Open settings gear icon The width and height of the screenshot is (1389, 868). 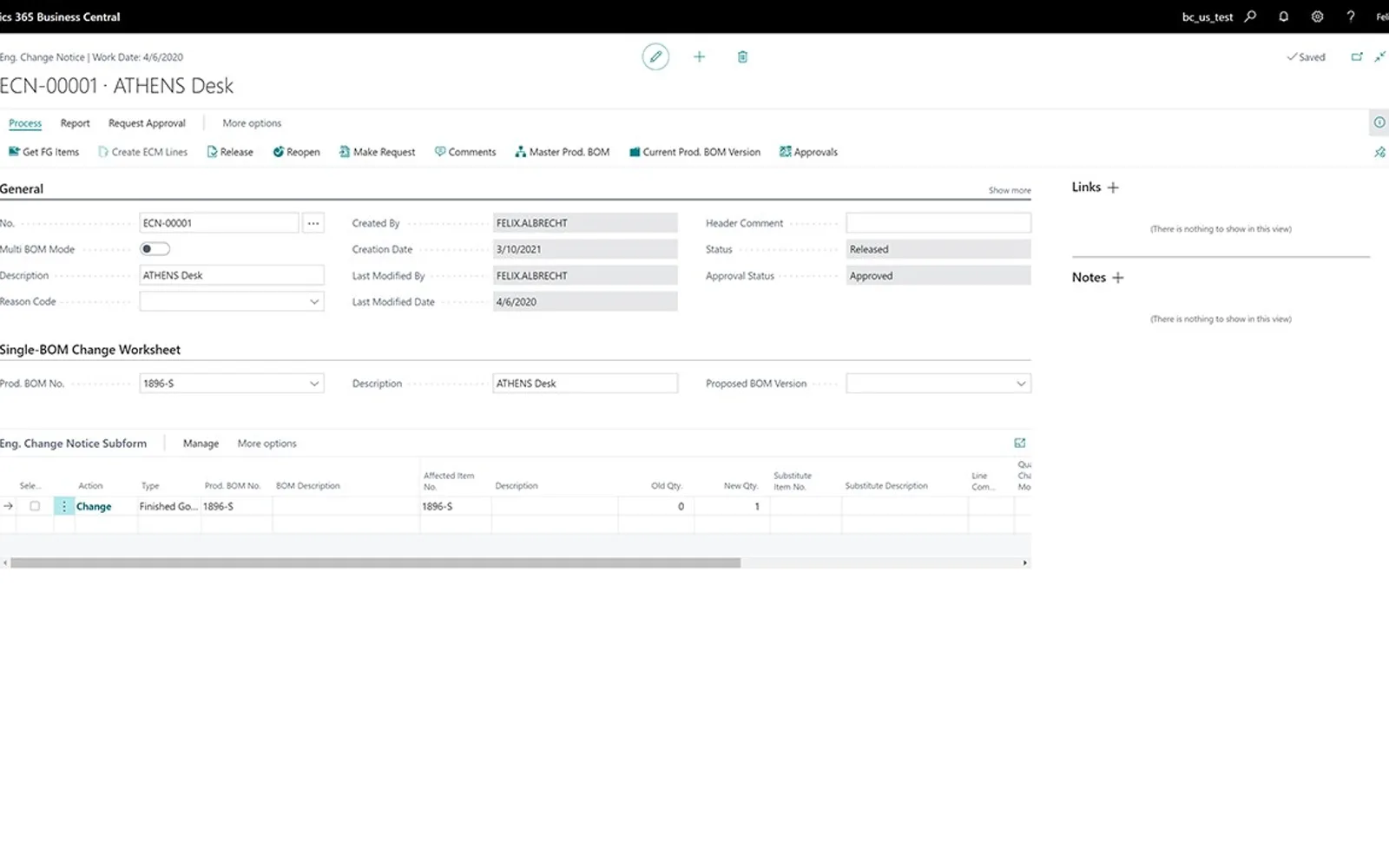1317,16
